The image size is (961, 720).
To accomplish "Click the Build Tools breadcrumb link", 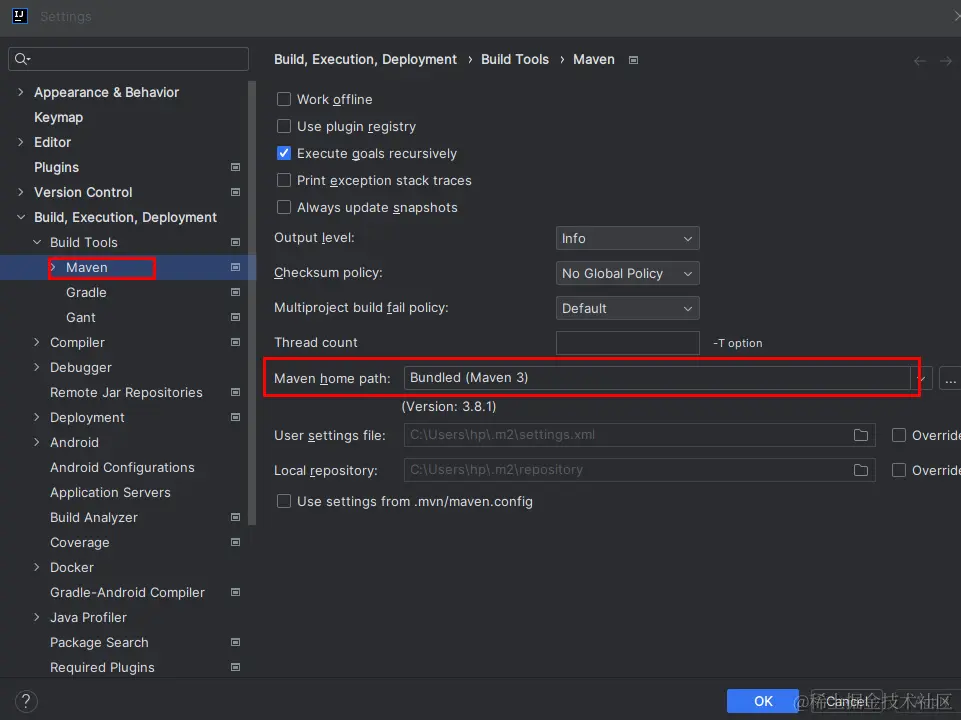I will (514, 60).
